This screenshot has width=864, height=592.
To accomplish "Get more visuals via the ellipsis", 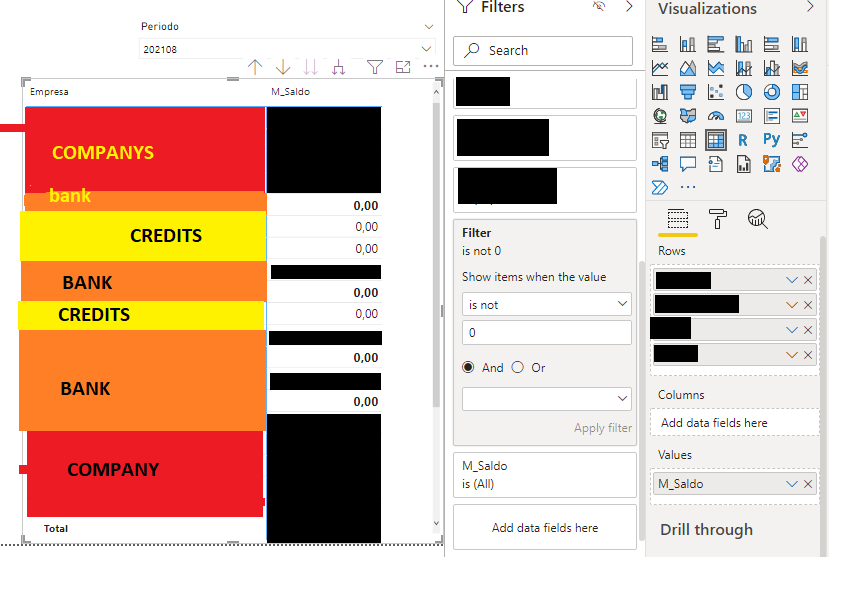I will coord(688,187).
